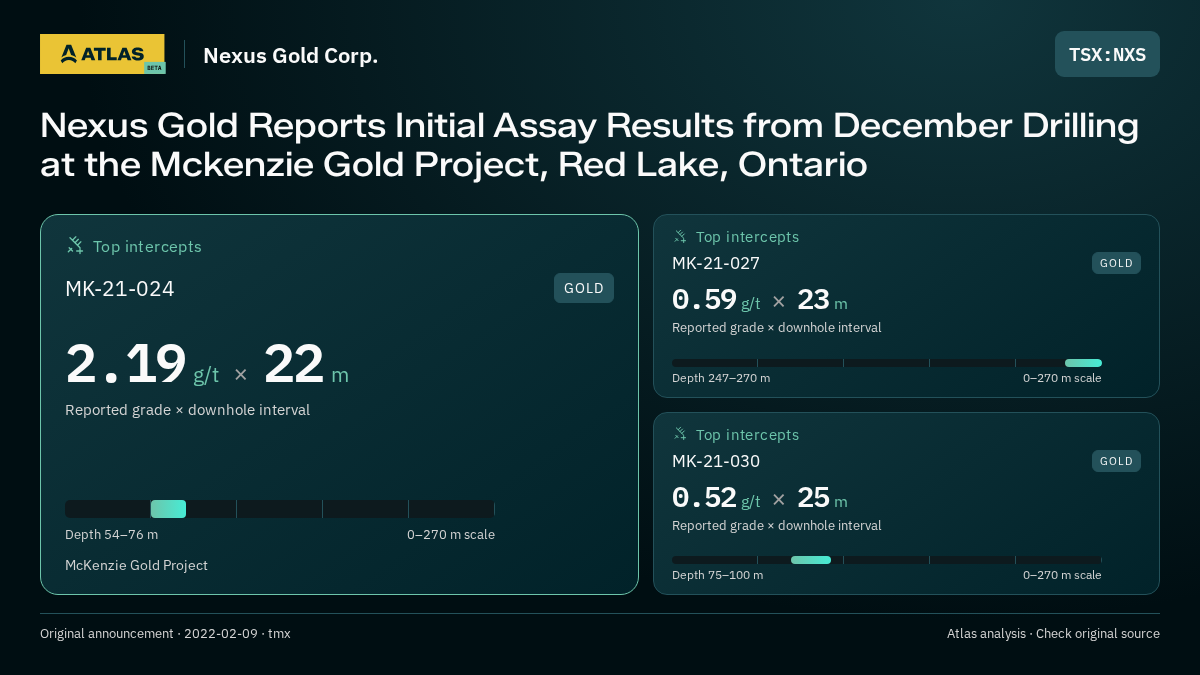The height and width of the screenshot is (675, 1200).
Task: Click the hole ID text MK-21-030
Action: pyautogui.click(x=716, y=461)
